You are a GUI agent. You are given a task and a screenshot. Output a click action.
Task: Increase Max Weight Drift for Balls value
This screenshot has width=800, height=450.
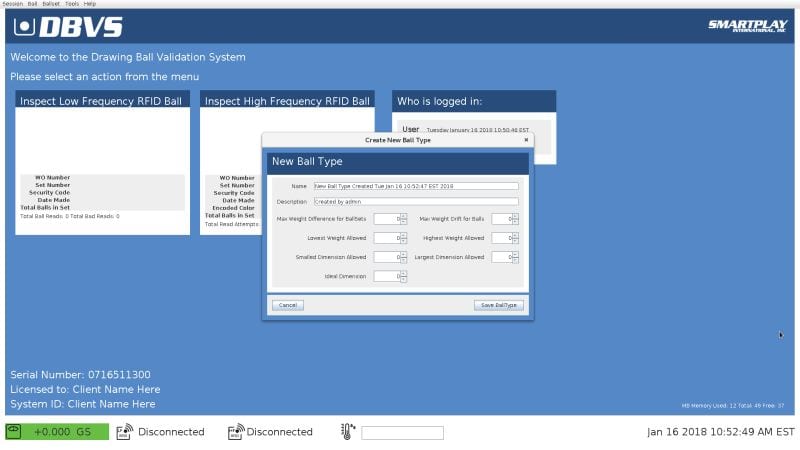tap(515, 216)
